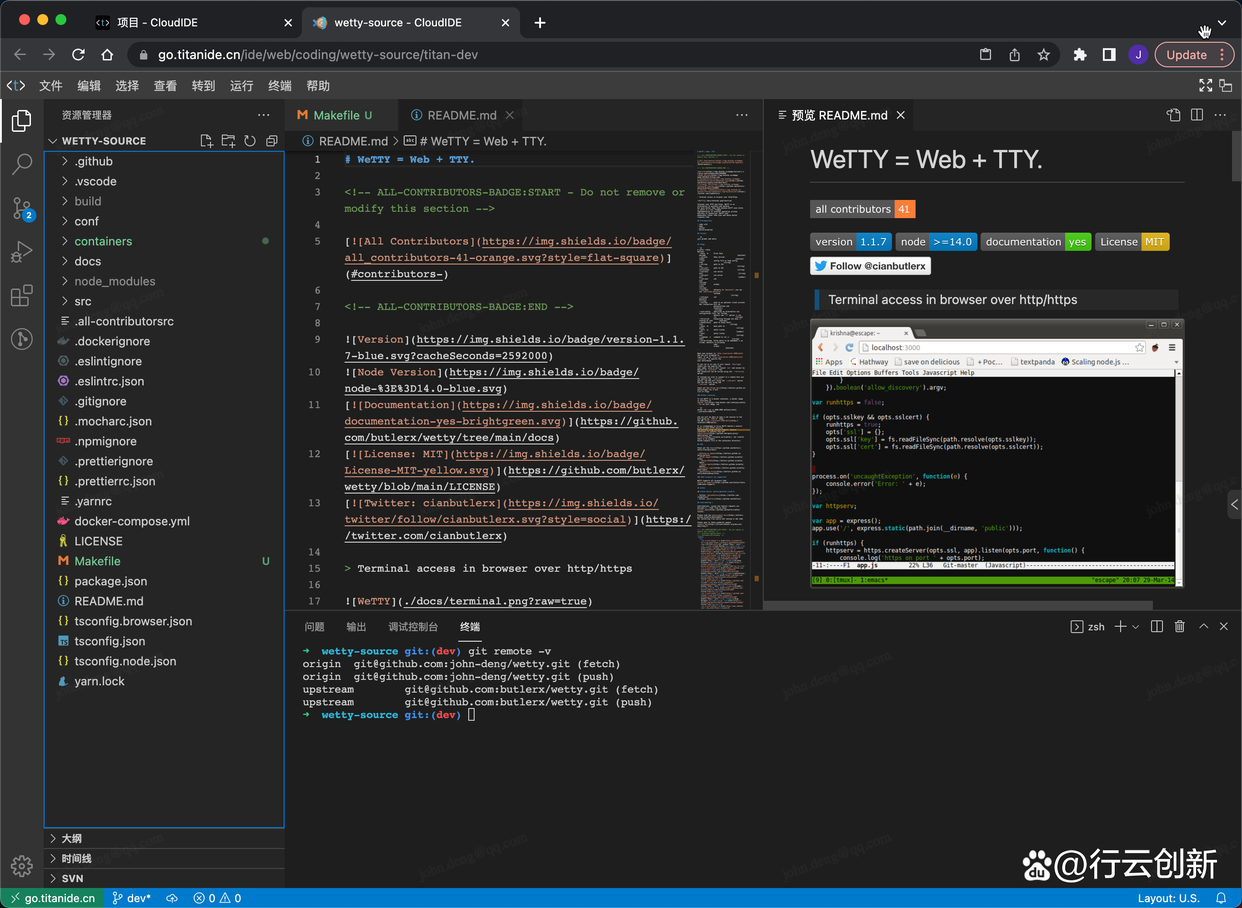The width and height of the screenshot is (1242, 908).
Task: Toggle the errors and warnings indicator
Action: pos(216,898)
